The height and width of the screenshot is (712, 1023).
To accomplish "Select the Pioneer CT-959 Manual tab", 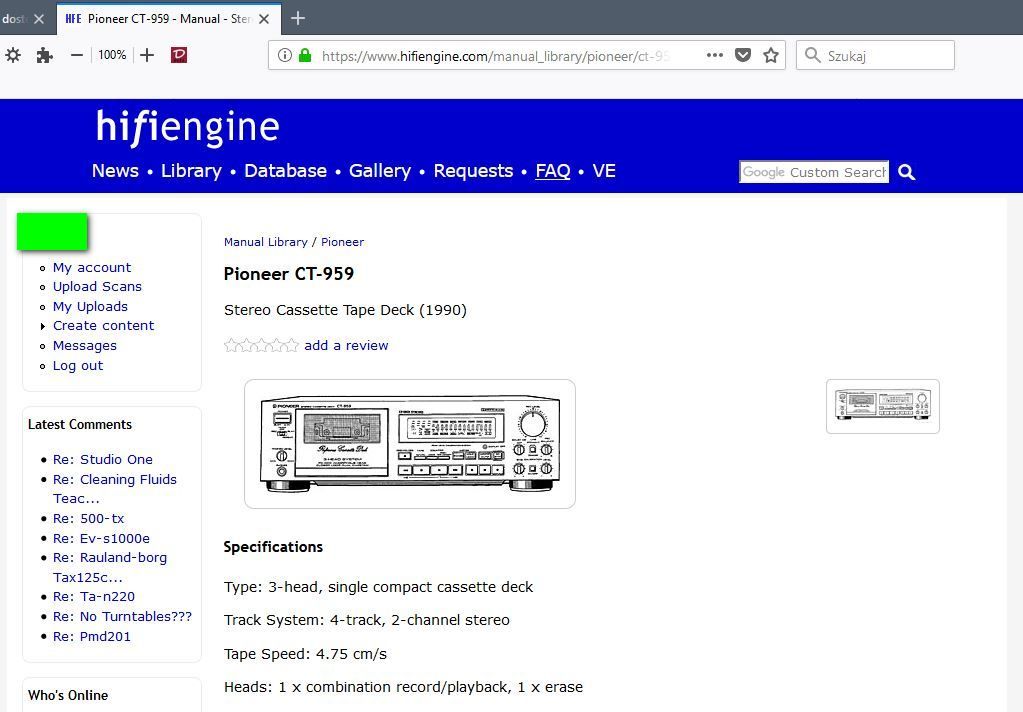I will 169,19.
